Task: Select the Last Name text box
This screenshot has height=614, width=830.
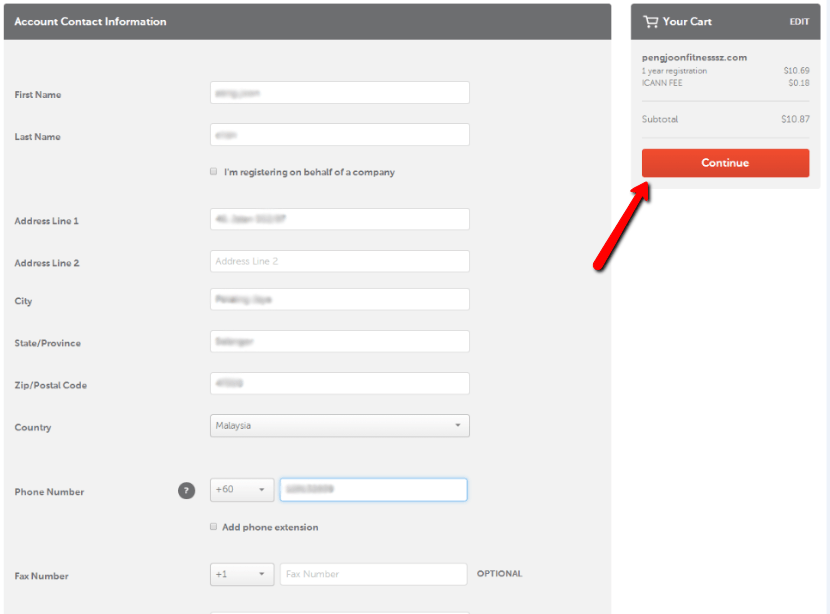Action: click(x=339, y=135)
